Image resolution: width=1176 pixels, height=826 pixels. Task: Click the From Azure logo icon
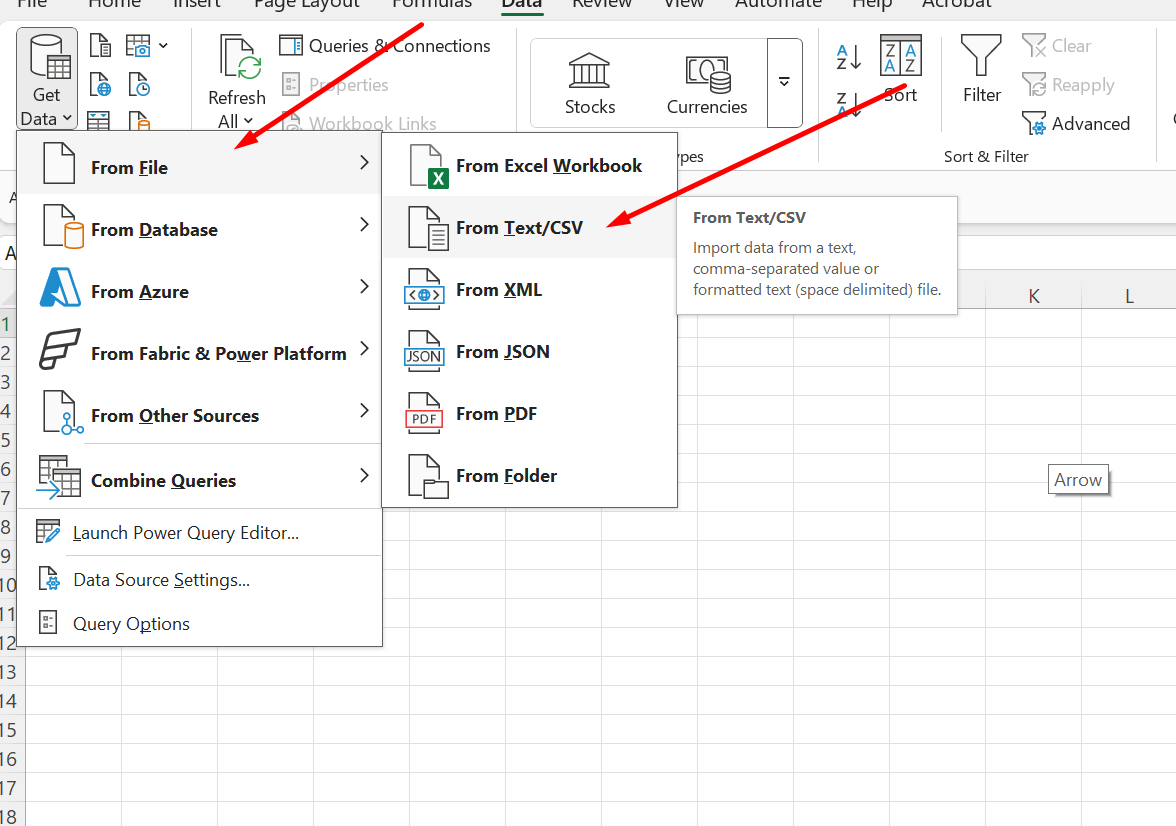click(x=60, y=287)
